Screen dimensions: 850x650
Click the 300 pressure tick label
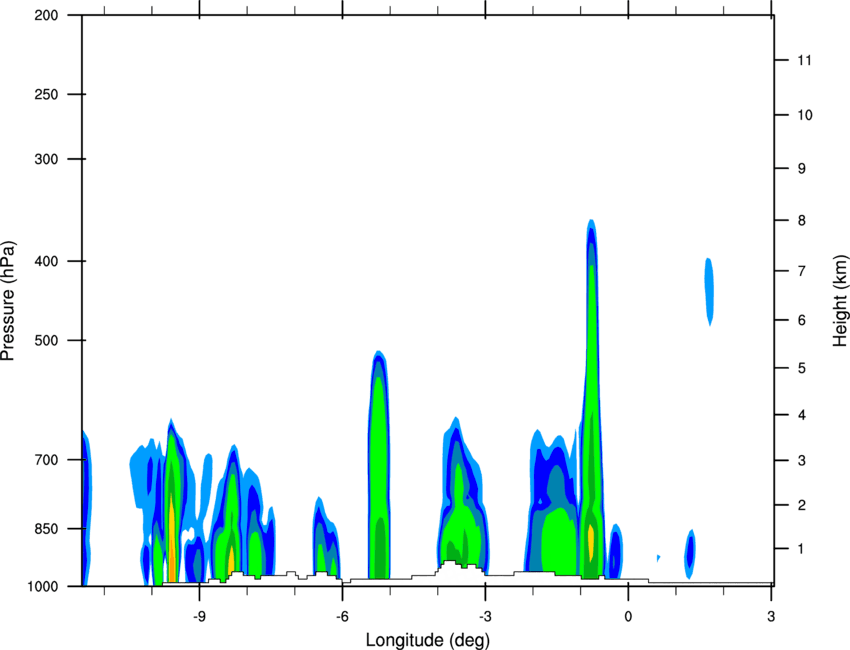pos(47,159)
